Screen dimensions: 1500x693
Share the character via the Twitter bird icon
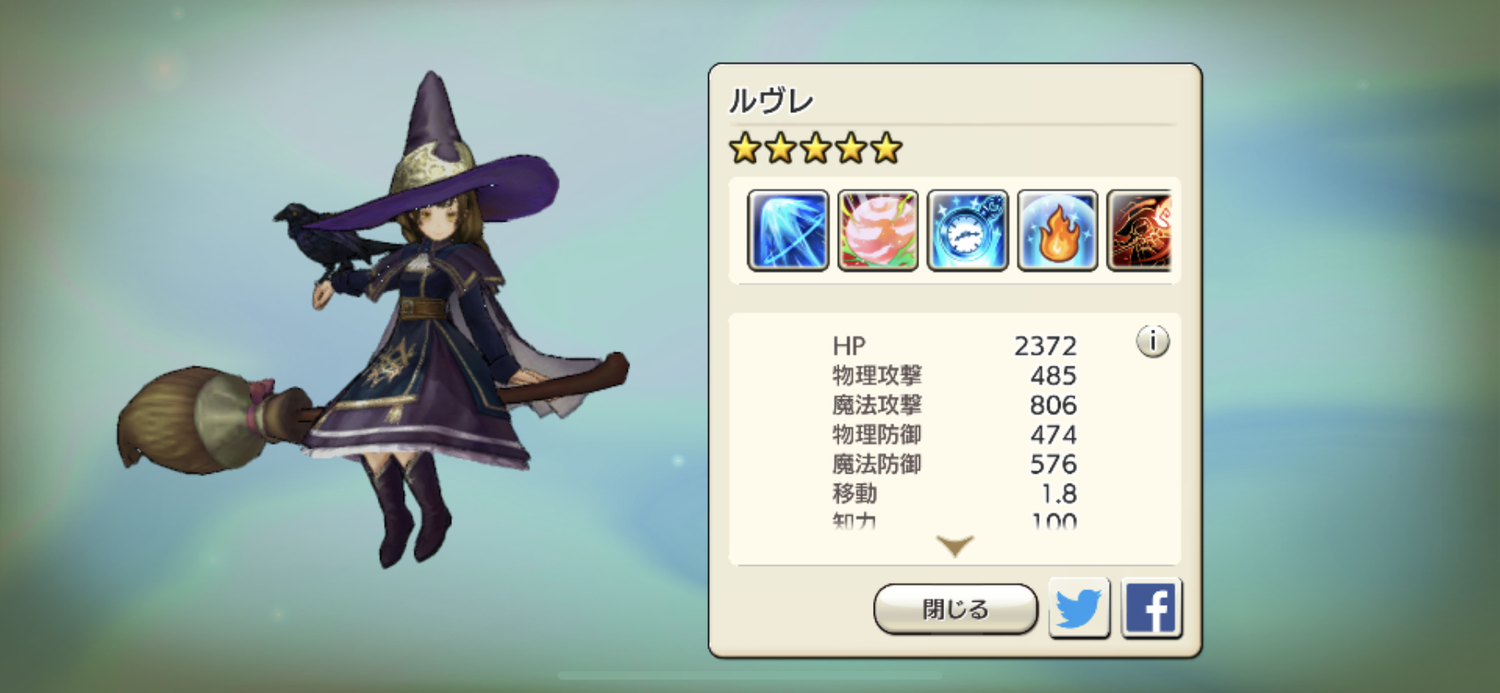1079,608
